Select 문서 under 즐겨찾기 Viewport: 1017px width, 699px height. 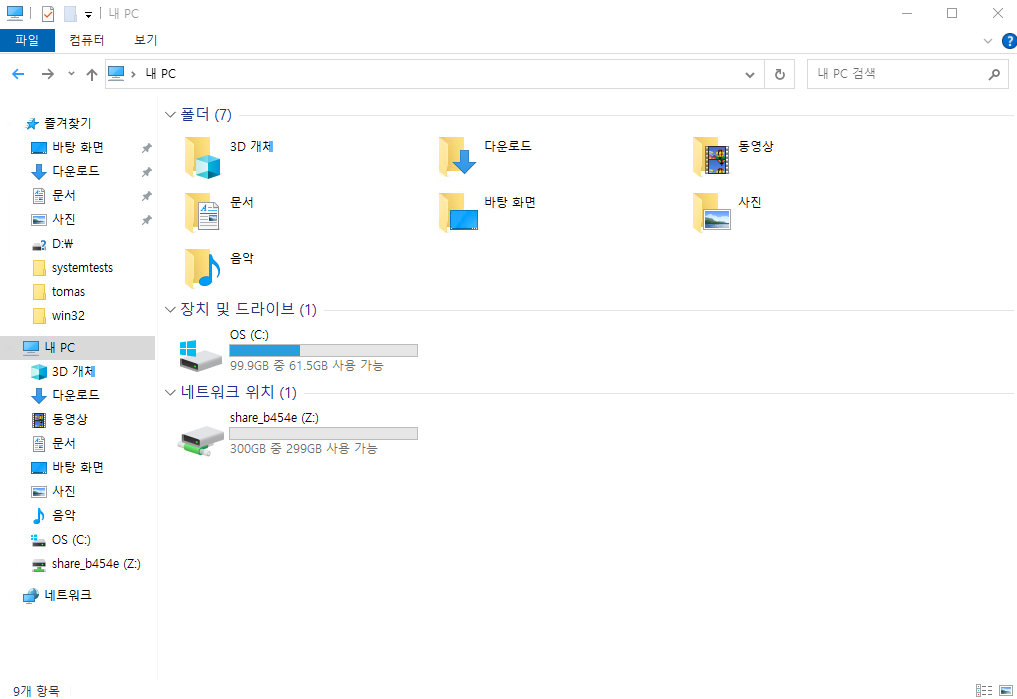click(63, 196)
